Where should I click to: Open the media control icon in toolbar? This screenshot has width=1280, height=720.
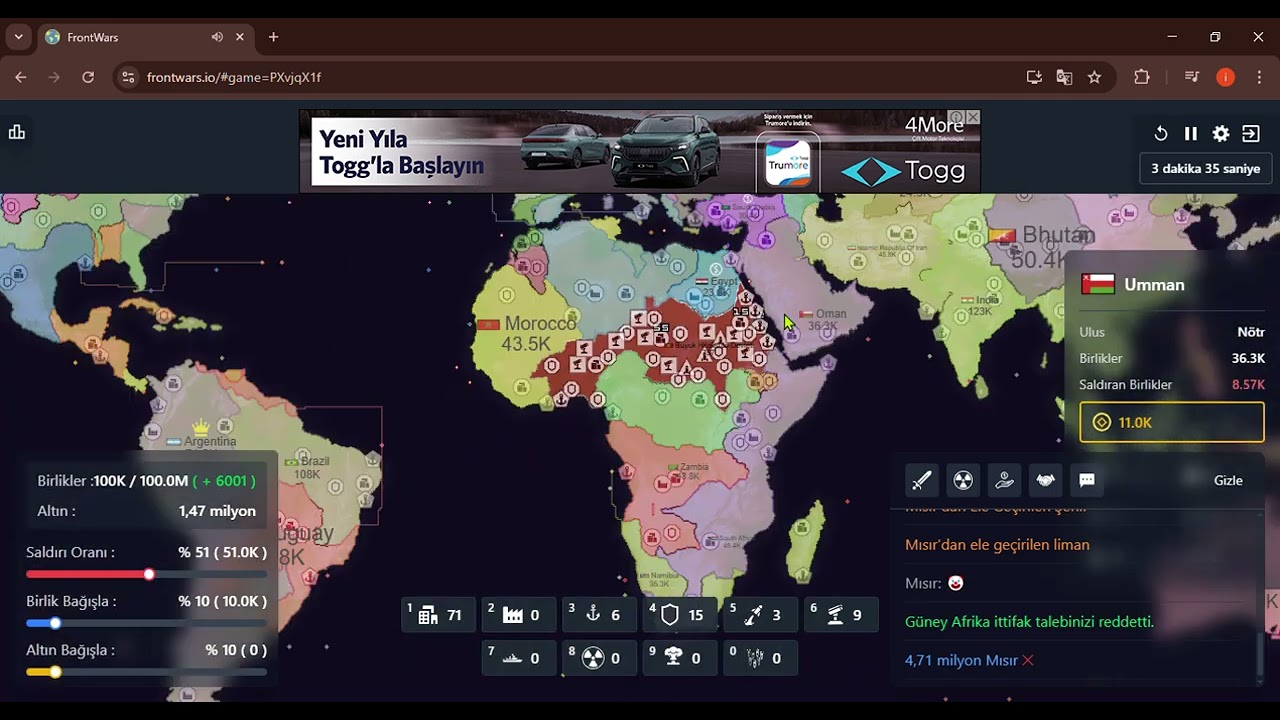[x=1192, y=77]
